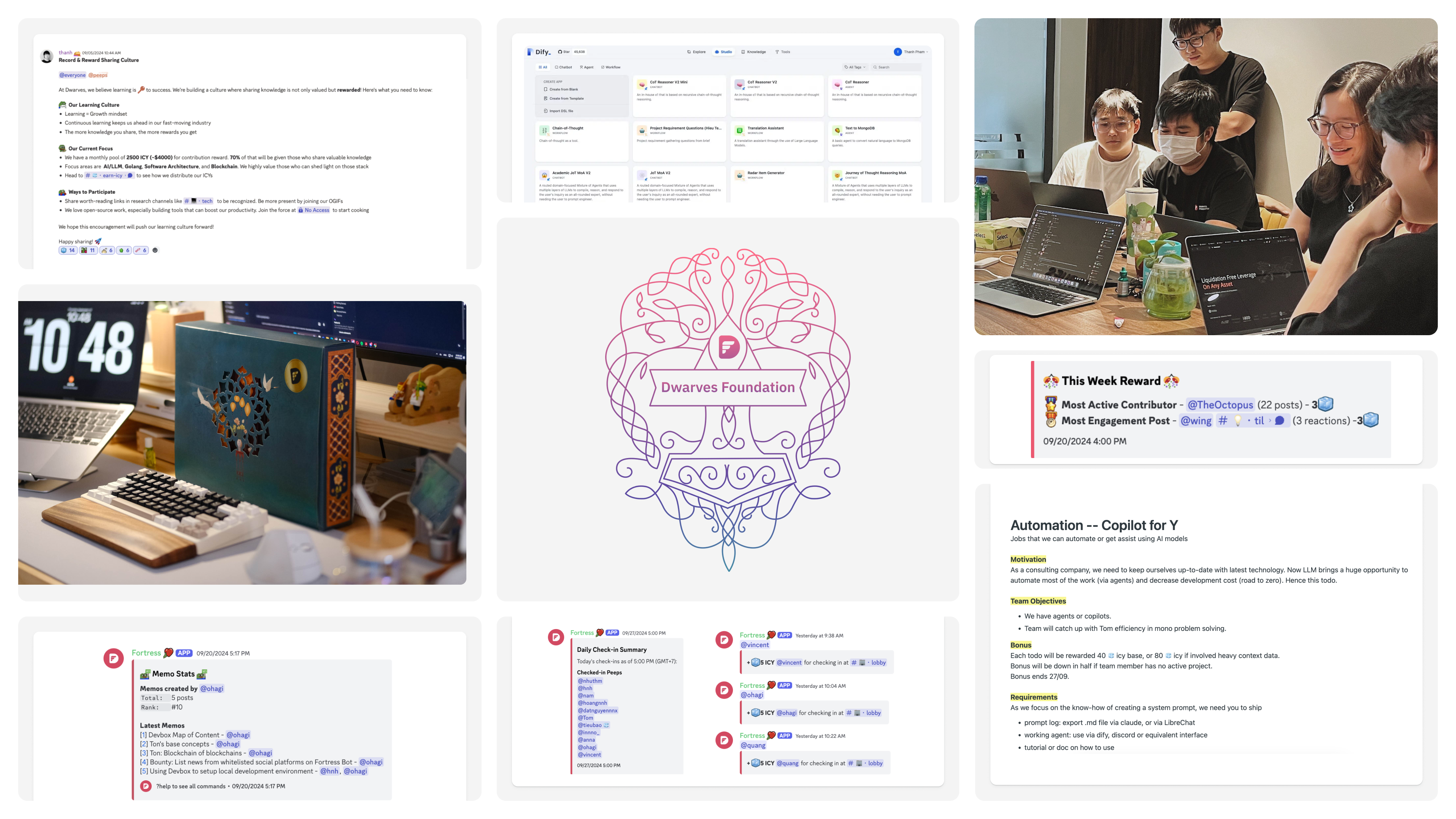Toggle the red link reaction showing 6
The width and height of the screenshot is (1456, 819).
click(x=141, y=250)
